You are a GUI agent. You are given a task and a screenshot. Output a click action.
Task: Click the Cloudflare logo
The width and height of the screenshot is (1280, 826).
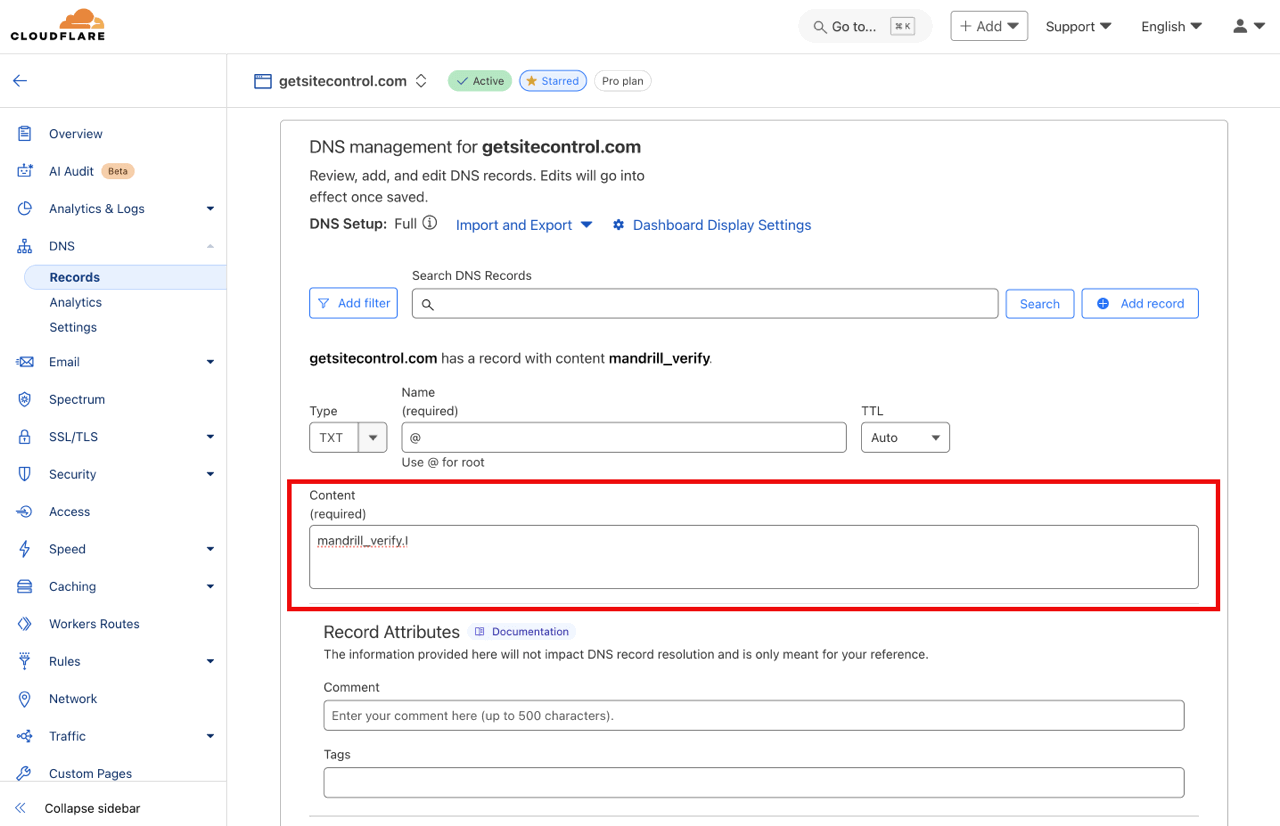pyautogui.click(x=57, y=23)
